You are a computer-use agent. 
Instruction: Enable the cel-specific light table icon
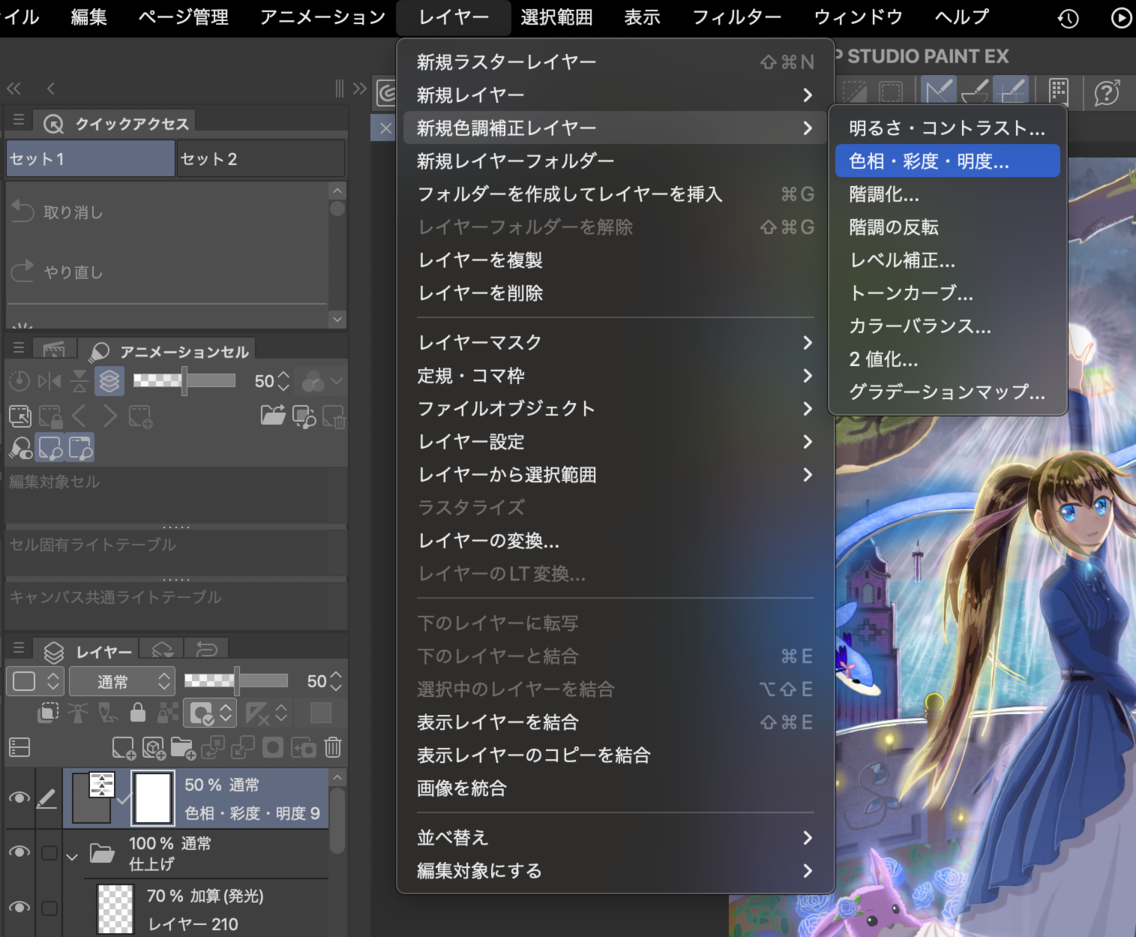pyautogui.click(x=50, y=449)
